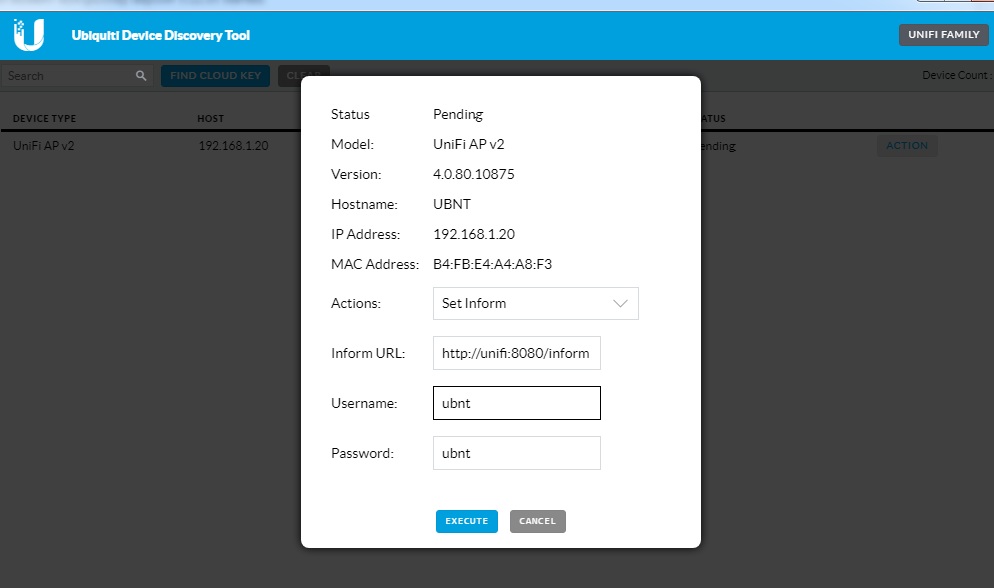The height and width of the screenshot is (588, 994).
Task: Focus the Username field containing ubnt
Action: click(517, 403)
